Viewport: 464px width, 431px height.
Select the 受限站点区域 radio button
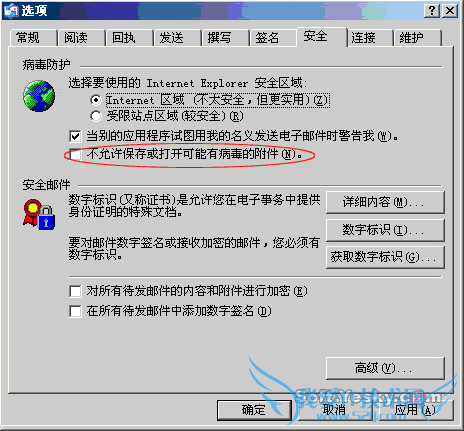point(96,116)
